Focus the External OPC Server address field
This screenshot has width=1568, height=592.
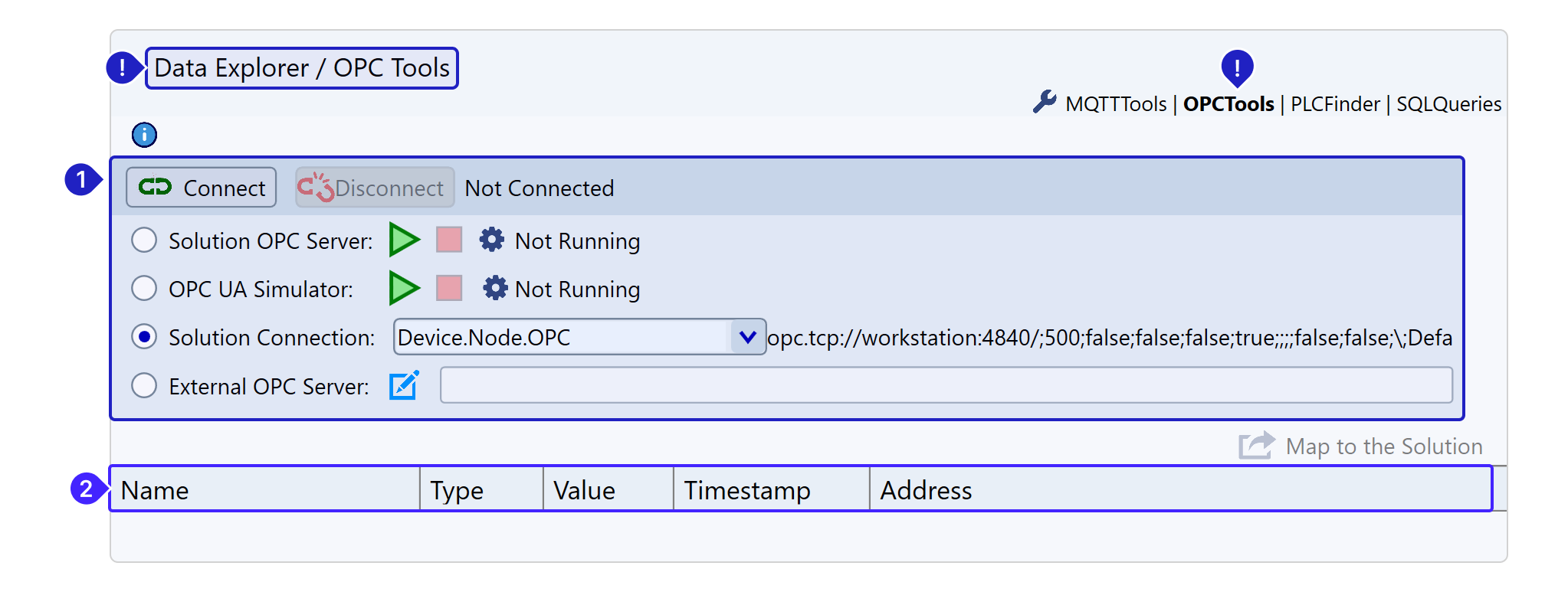946,385
